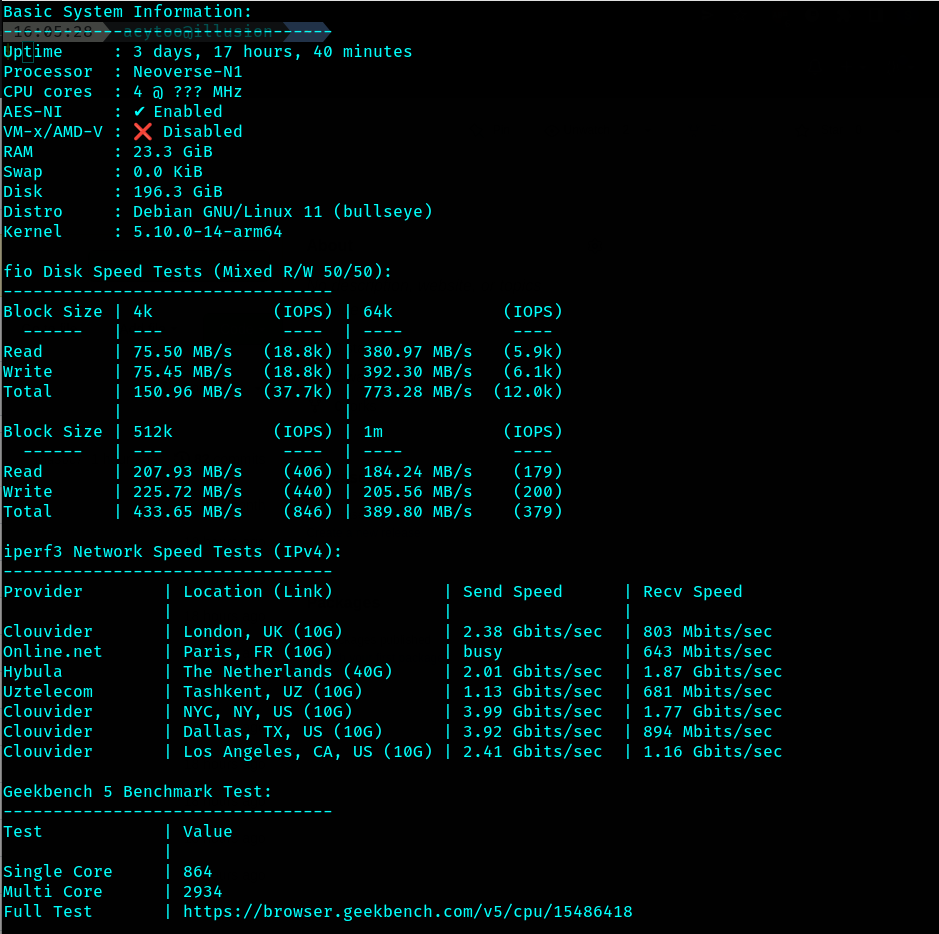Select the 64k total '773.28 MB/s'

(x=417, y=392)
